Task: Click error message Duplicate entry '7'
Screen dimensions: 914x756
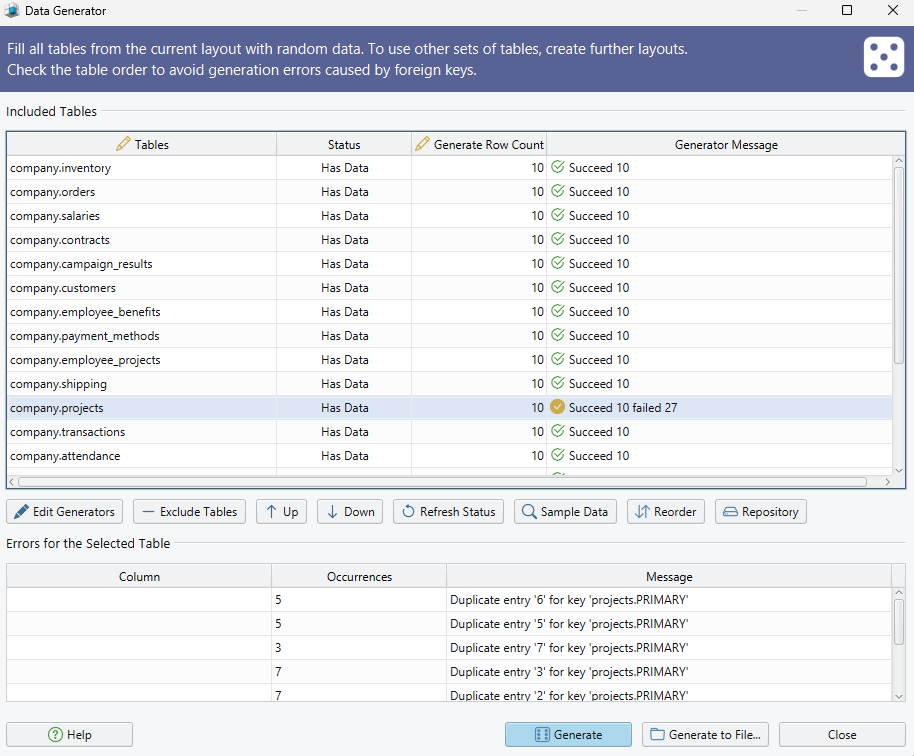Action: click(x=569, y=648)
